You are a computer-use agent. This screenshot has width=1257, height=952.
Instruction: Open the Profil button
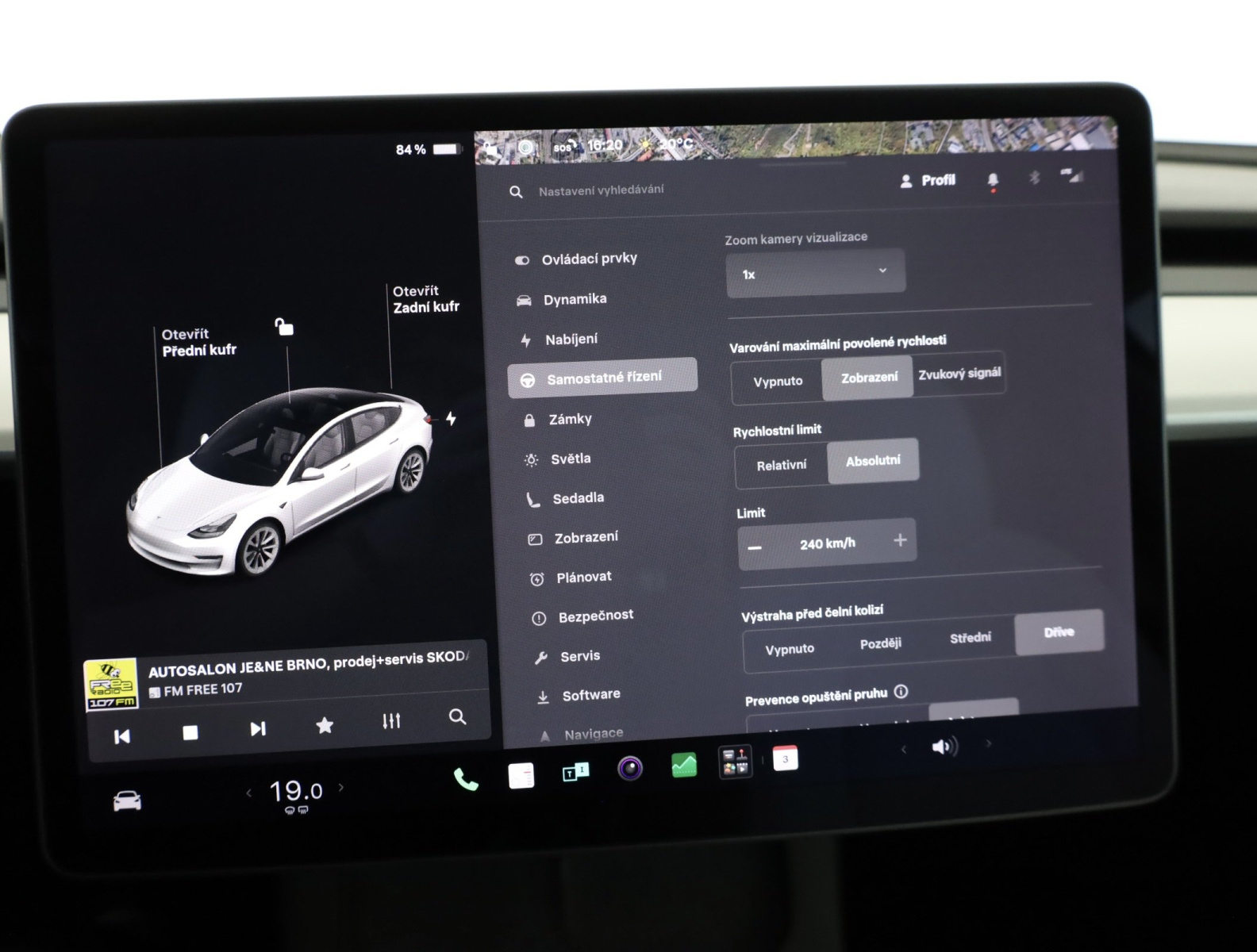pos(928,181)
